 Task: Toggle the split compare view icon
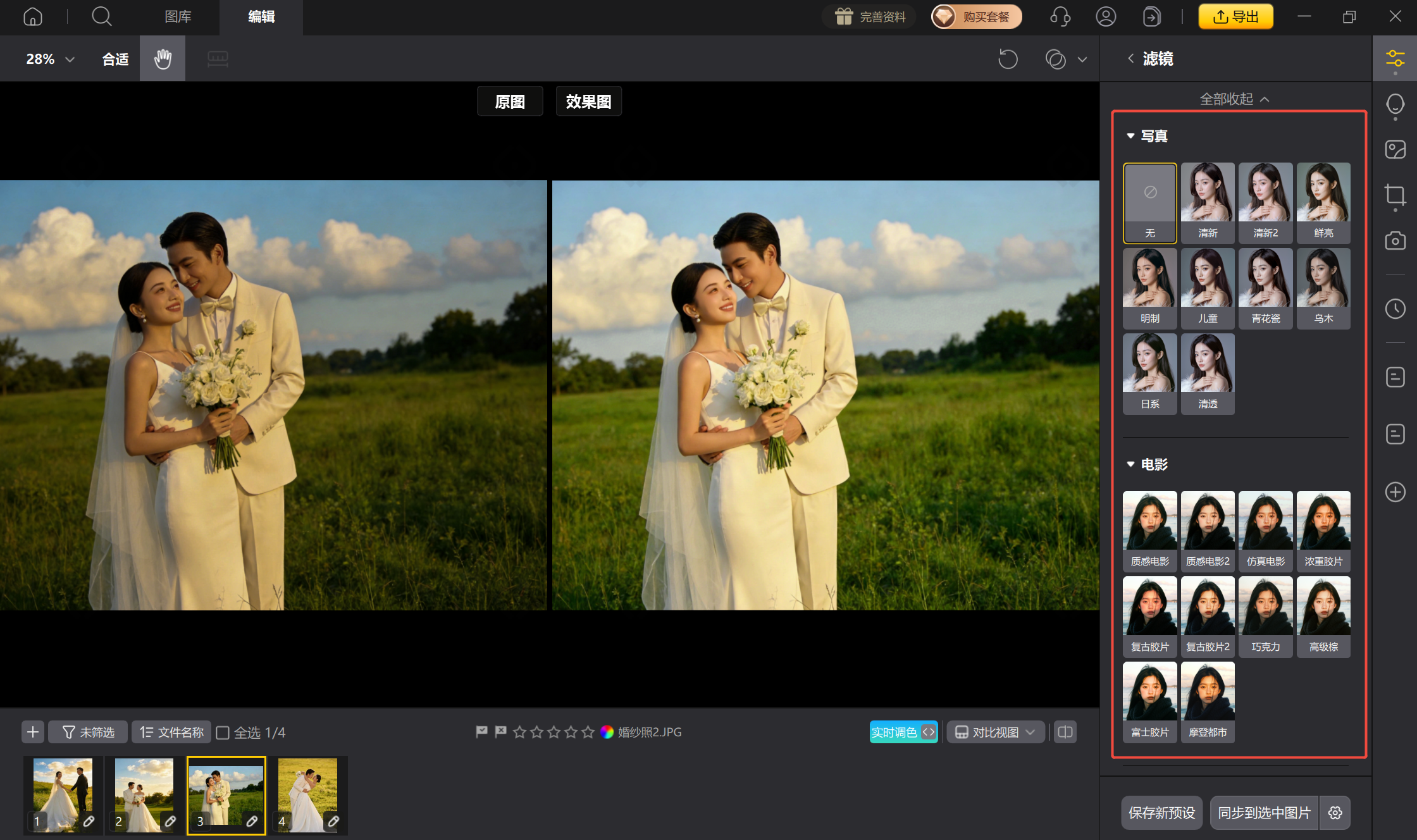click(x=1065, y=732)
